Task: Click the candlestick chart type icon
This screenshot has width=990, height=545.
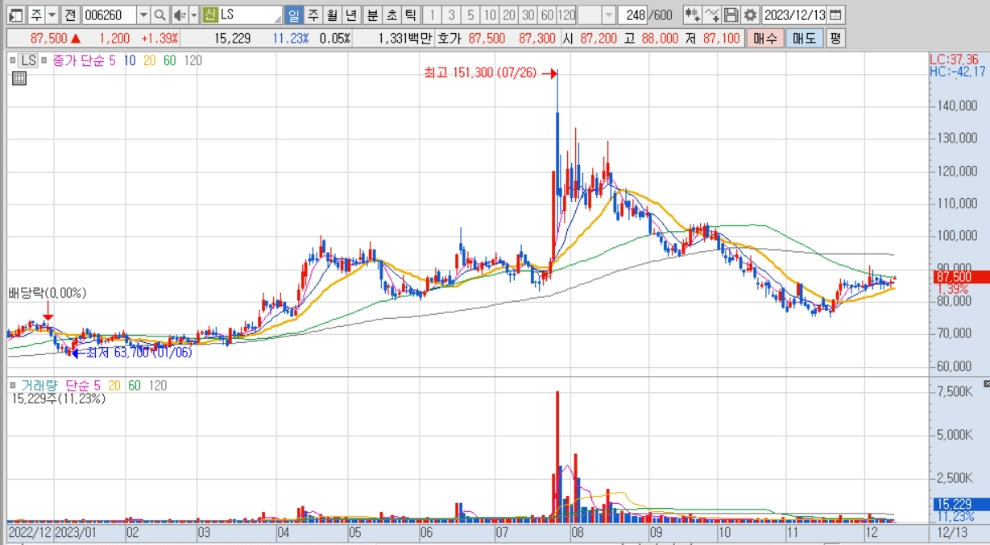Action: (x=692, y=15)
